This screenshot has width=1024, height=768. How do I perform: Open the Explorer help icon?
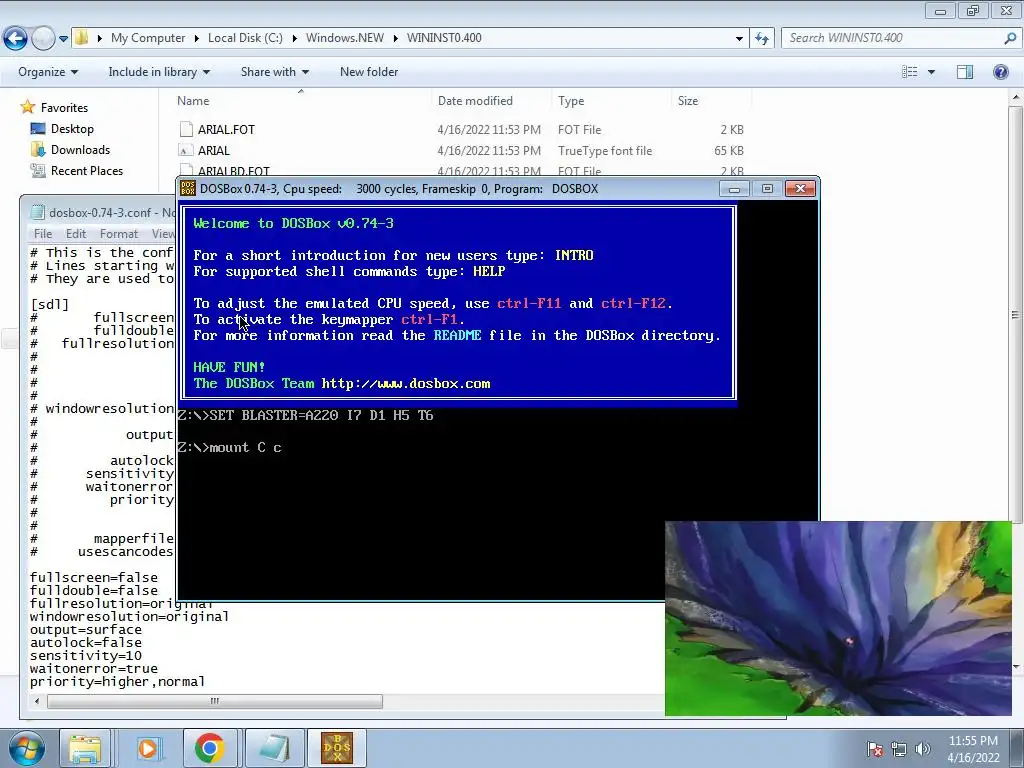[1000, 72]
